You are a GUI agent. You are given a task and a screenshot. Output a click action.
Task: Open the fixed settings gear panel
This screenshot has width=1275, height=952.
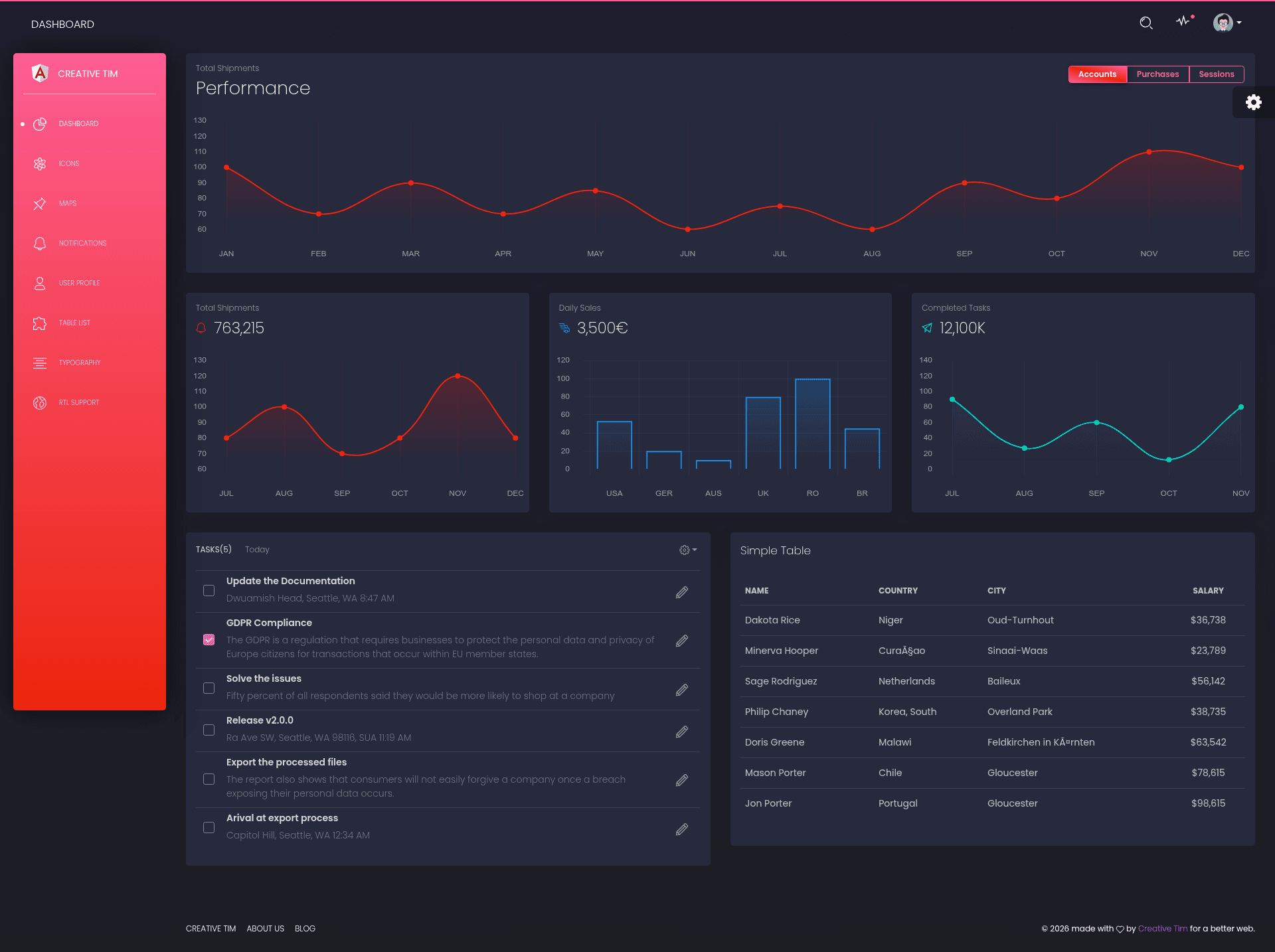point(1253,102)
